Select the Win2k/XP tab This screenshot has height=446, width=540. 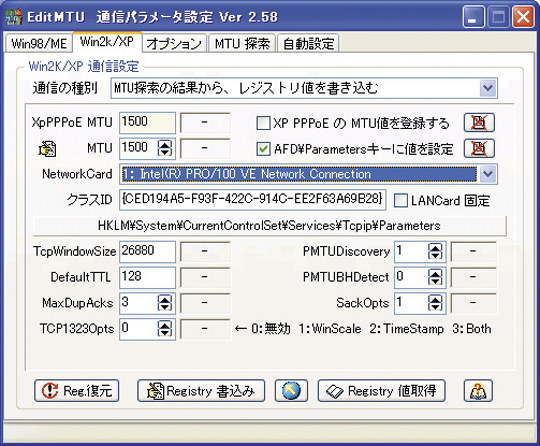click(107, 42)
